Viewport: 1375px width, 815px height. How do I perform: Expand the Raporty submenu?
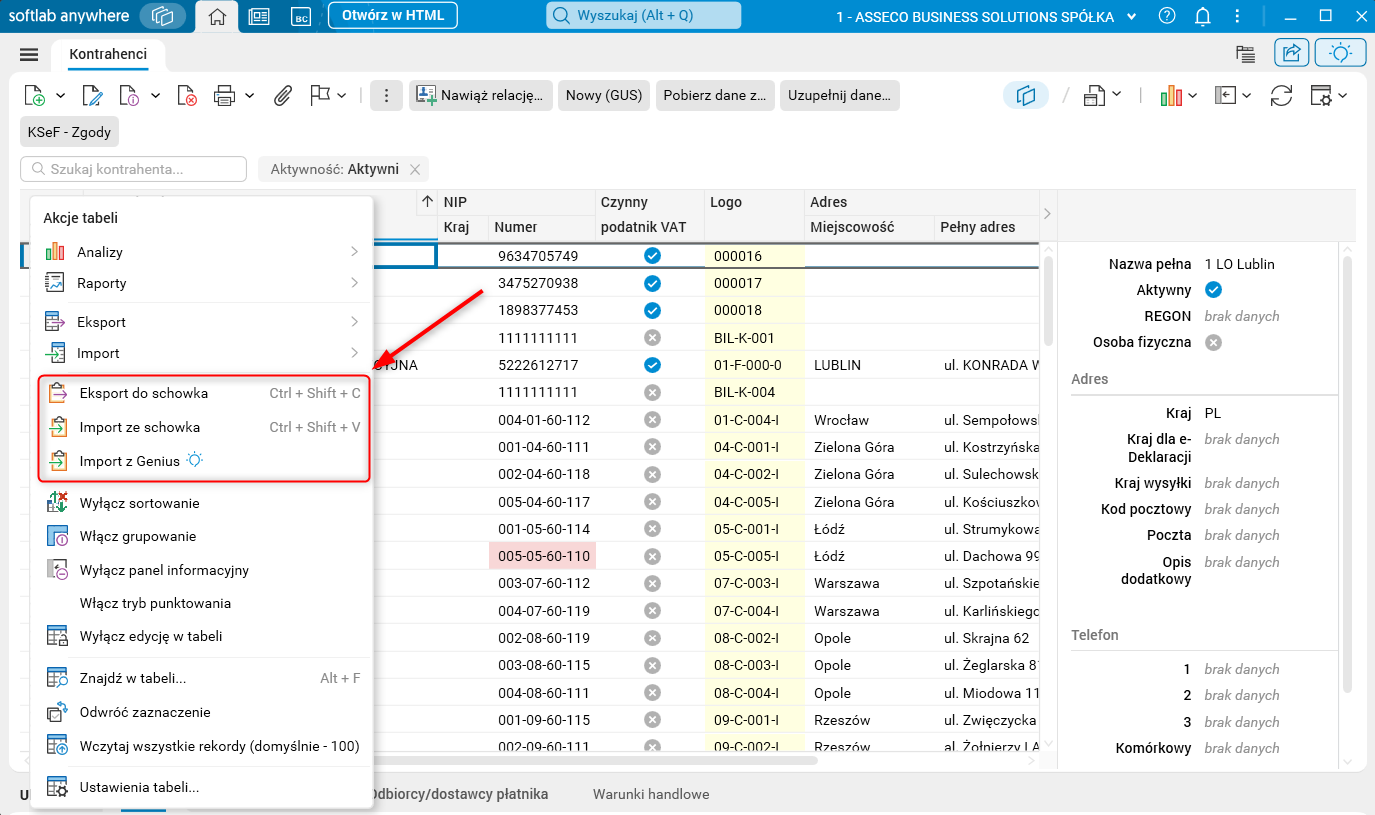point(201,283)
